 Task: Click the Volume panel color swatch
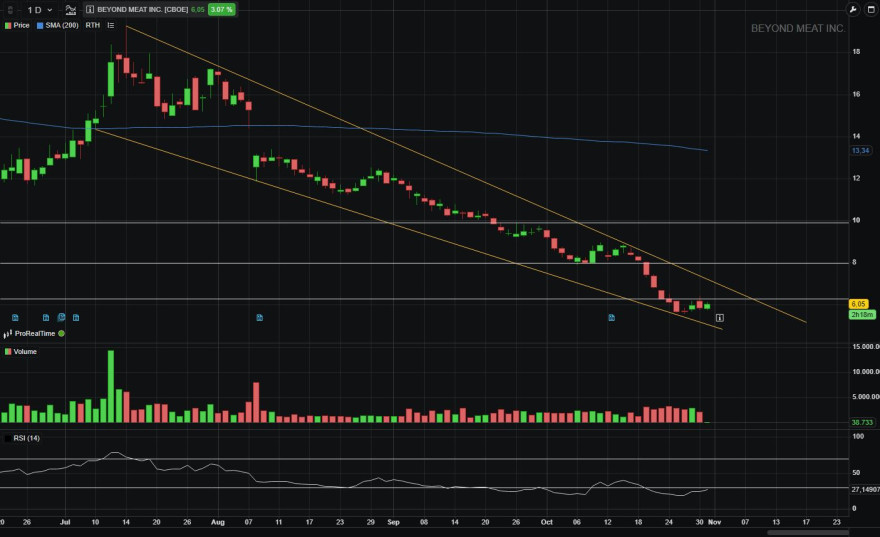coord(8,352)
